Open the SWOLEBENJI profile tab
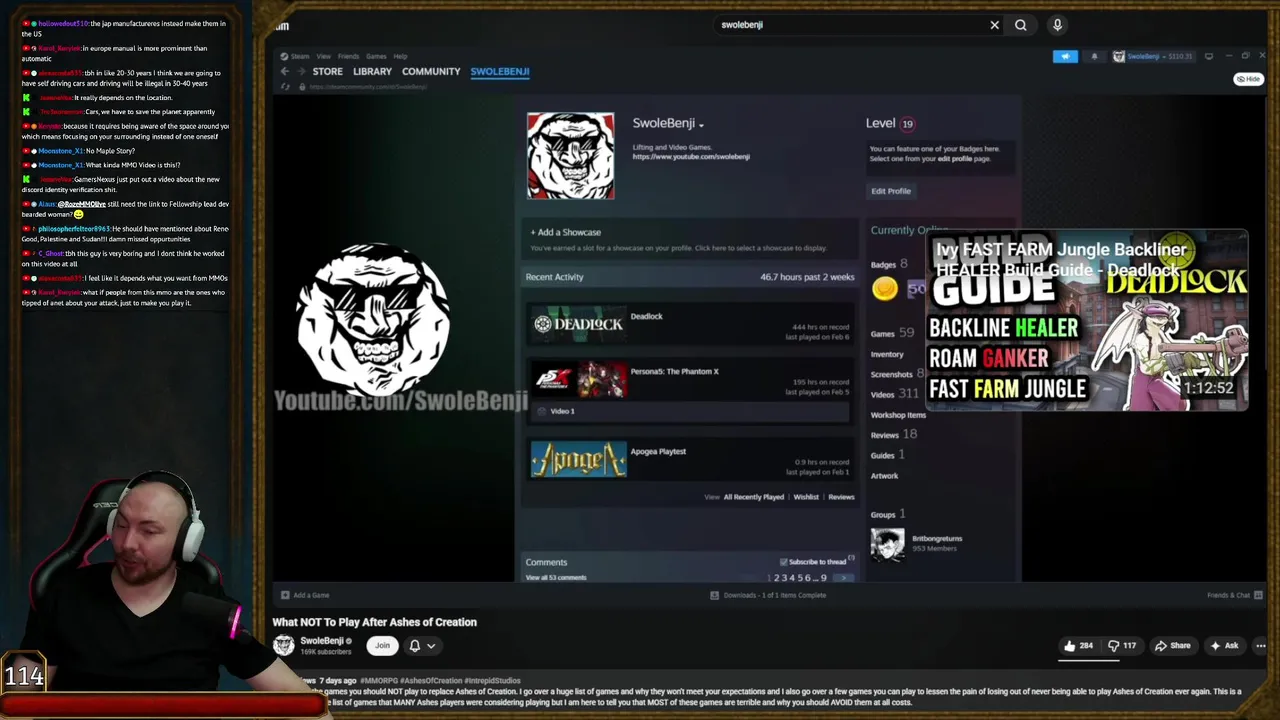 click(x=500, y=72)
